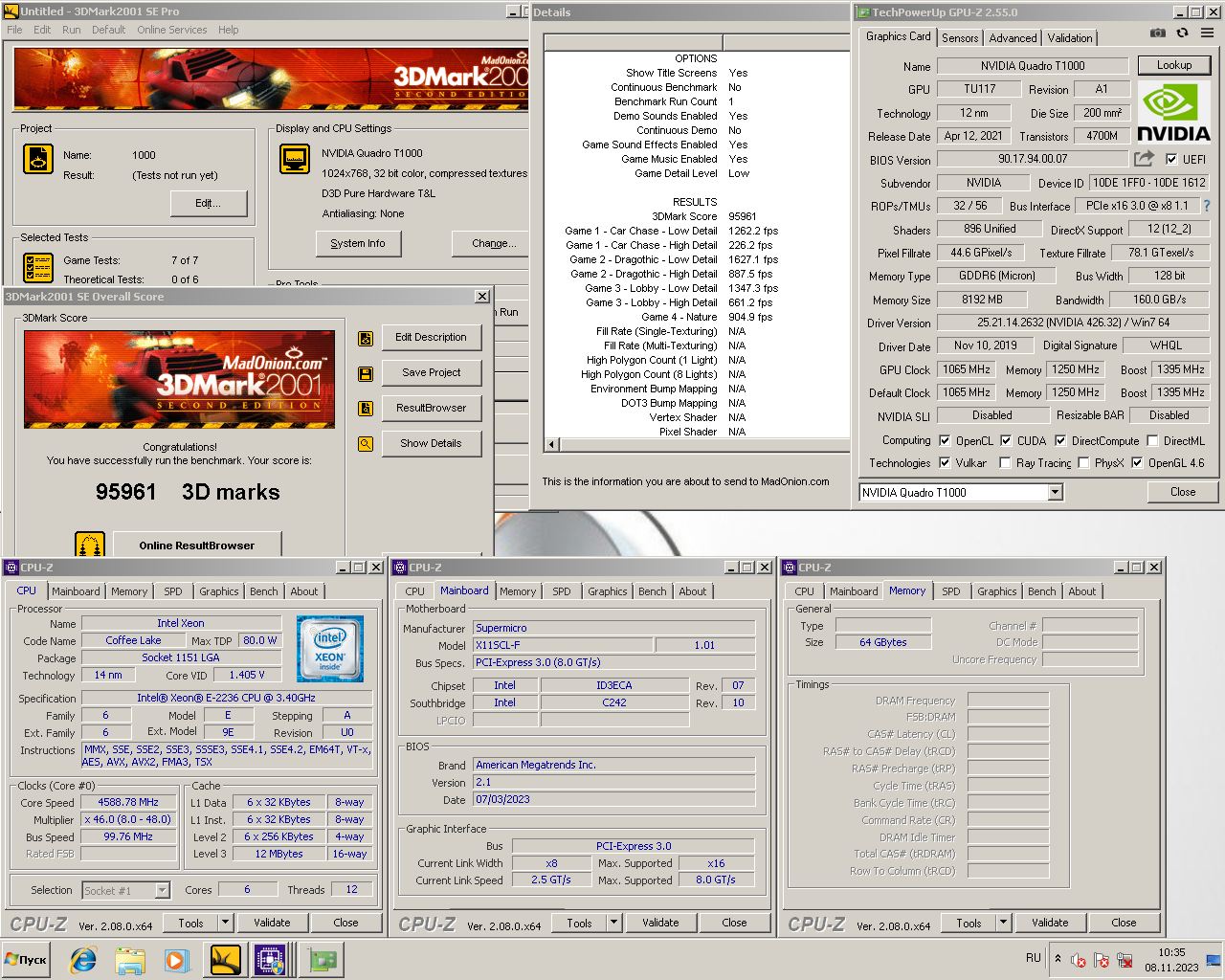Viewport: 1225px width, 980px height.
Task: Click the icon beside Edit Description button
Action: pos(366,338)
